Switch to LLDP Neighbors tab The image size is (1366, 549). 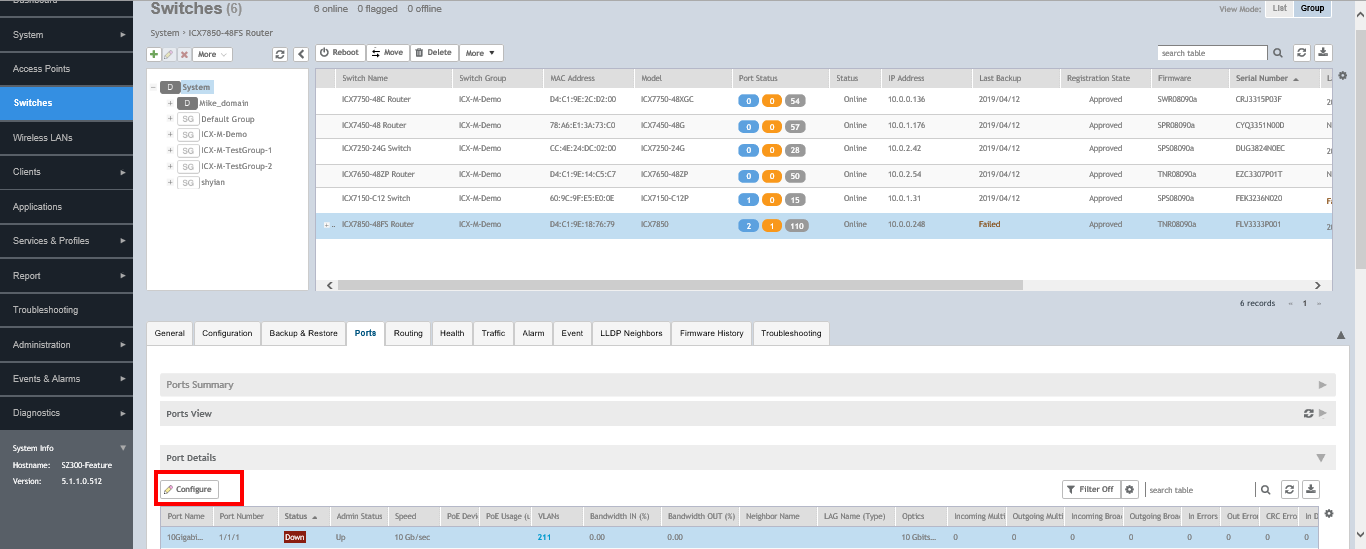pos(630,333)
